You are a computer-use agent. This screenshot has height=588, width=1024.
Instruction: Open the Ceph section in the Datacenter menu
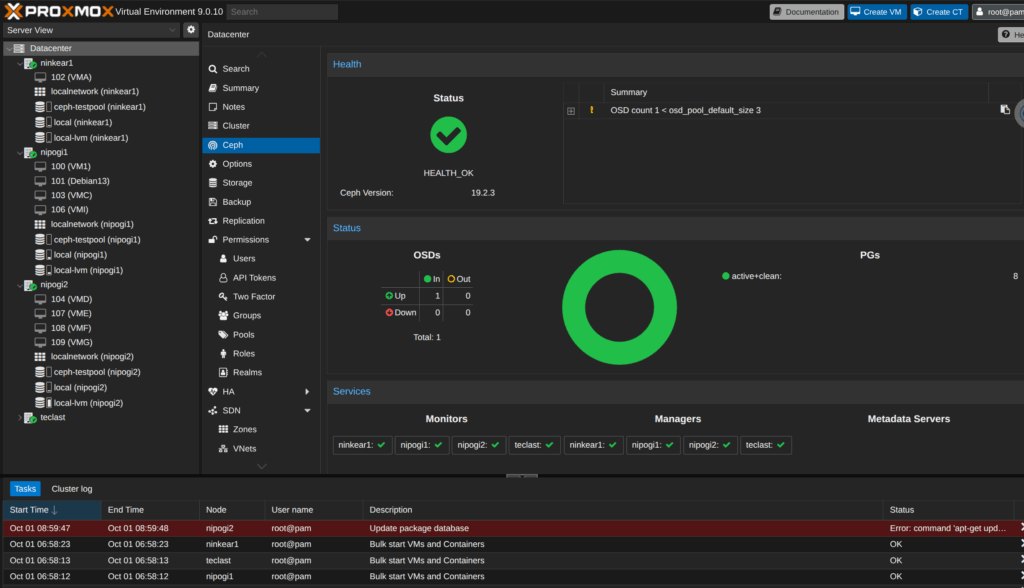[x=232, y=145]
